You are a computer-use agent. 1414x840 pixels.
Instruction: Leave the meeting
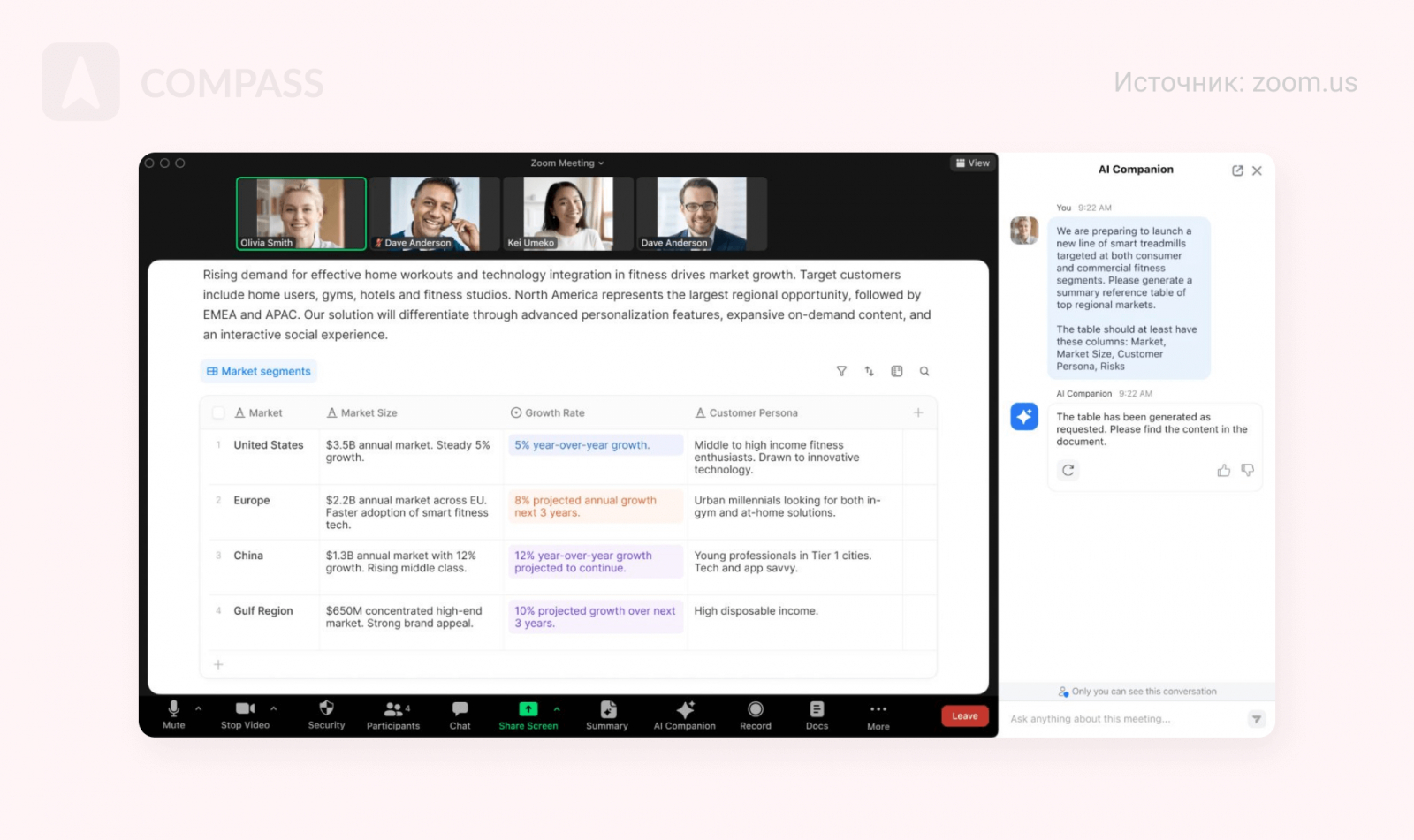tap(964, 716)
